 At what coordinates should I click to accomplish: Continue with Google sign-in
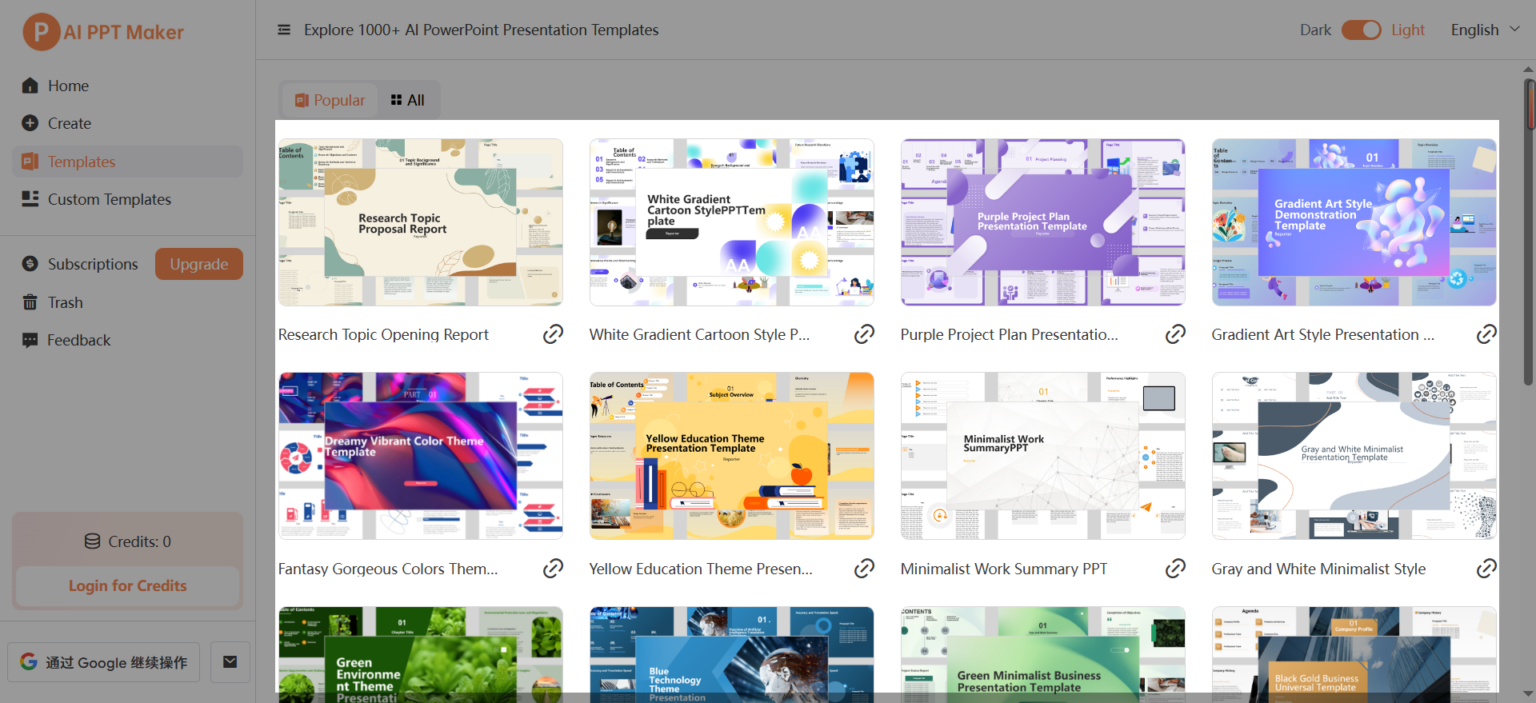click(x=103, y=662)
